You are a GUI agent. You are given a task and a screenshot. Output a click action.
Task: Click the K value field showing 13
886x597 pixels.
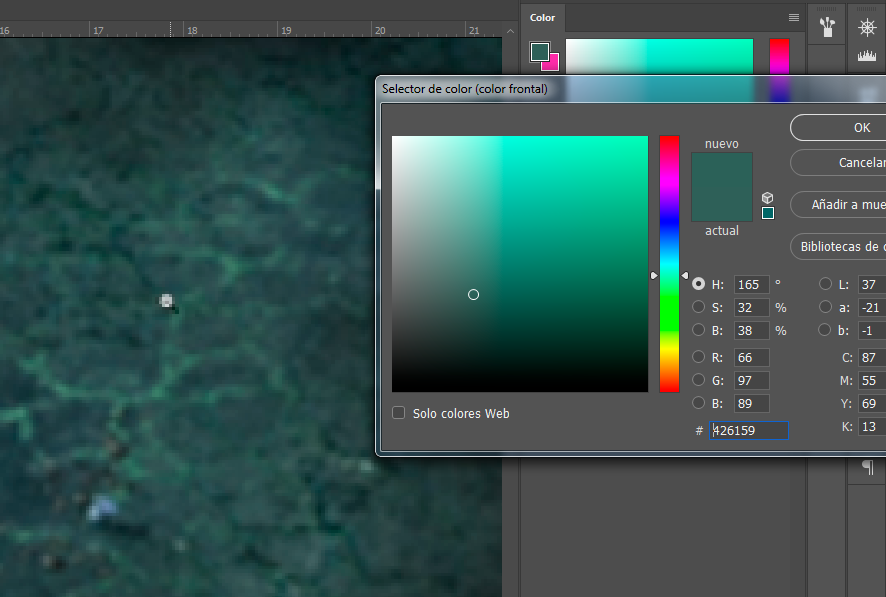(872, 426)
